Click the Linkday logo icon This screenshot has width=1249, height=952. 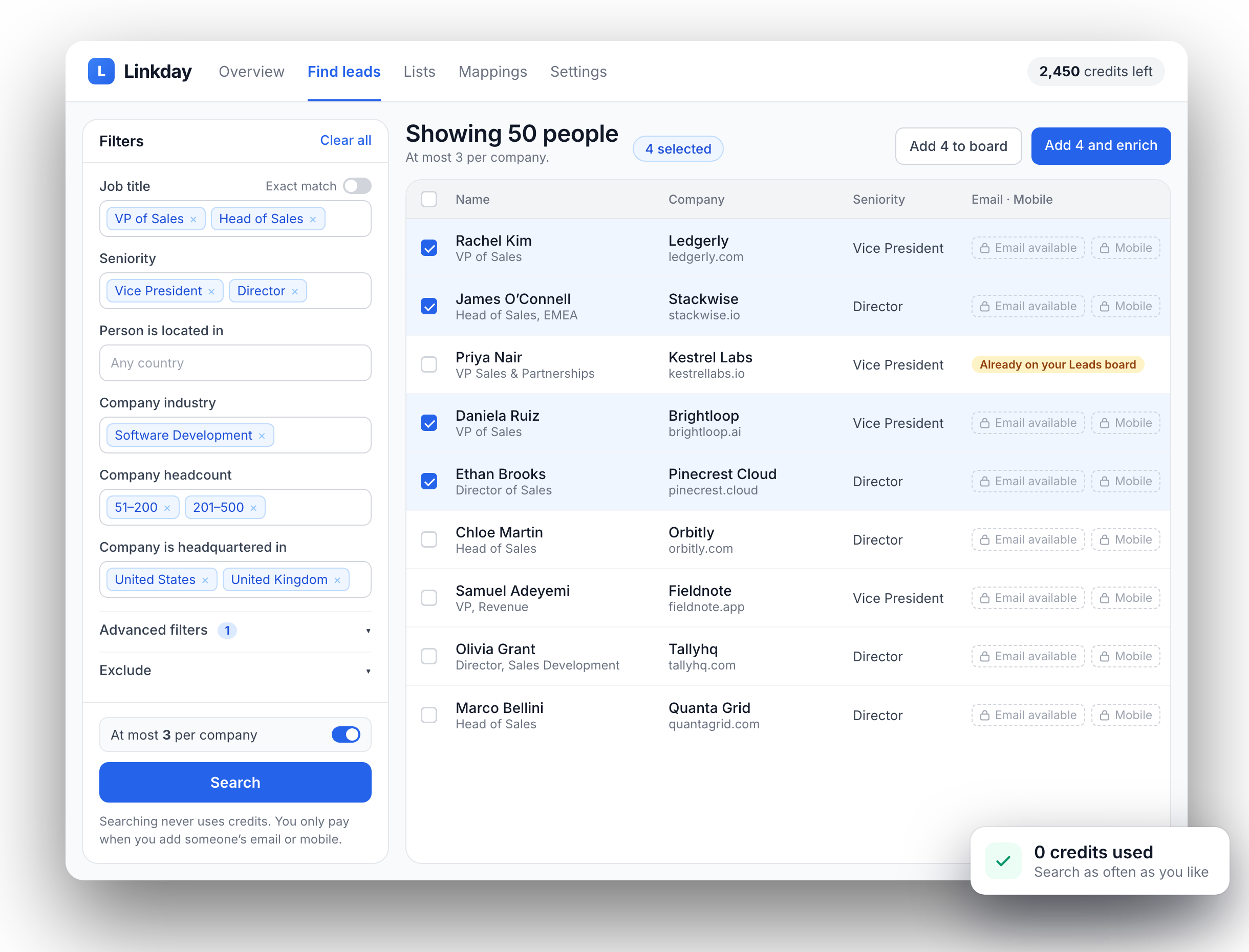coord(101,72)
